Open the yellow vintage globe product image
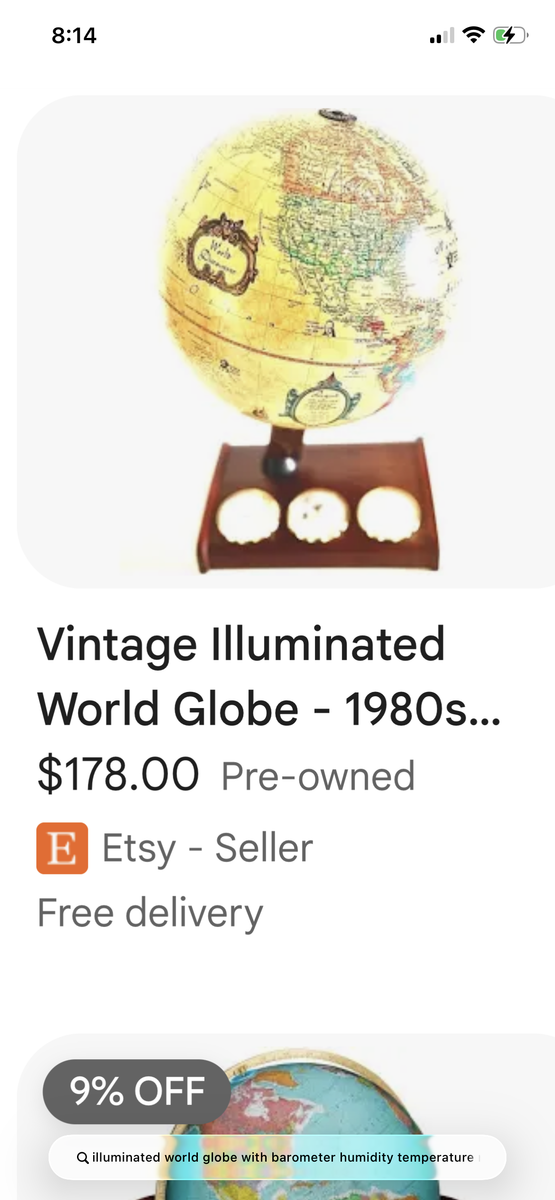This screenshot has height=1200, width=555. (300, 341)
